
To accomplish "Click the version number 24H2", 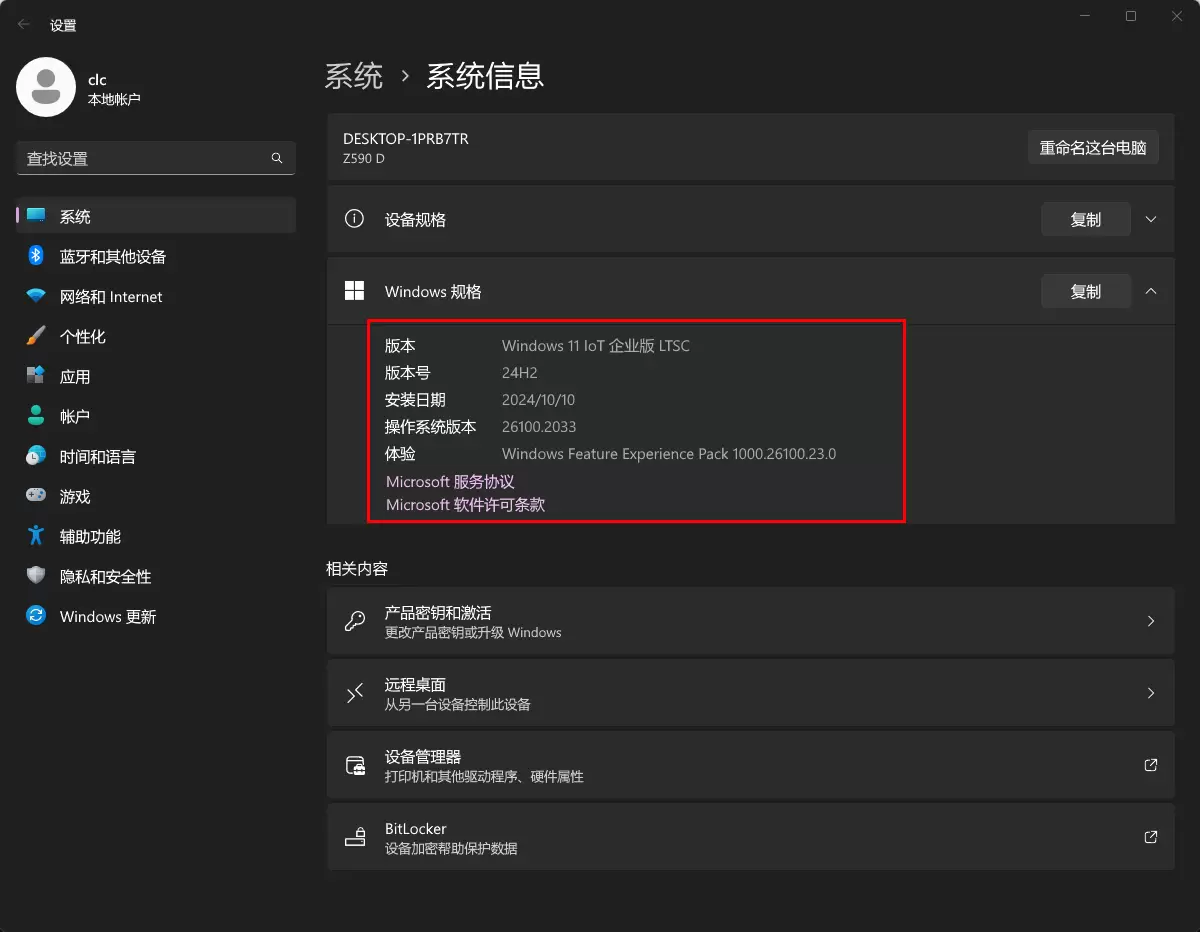I will coord(520,373).
